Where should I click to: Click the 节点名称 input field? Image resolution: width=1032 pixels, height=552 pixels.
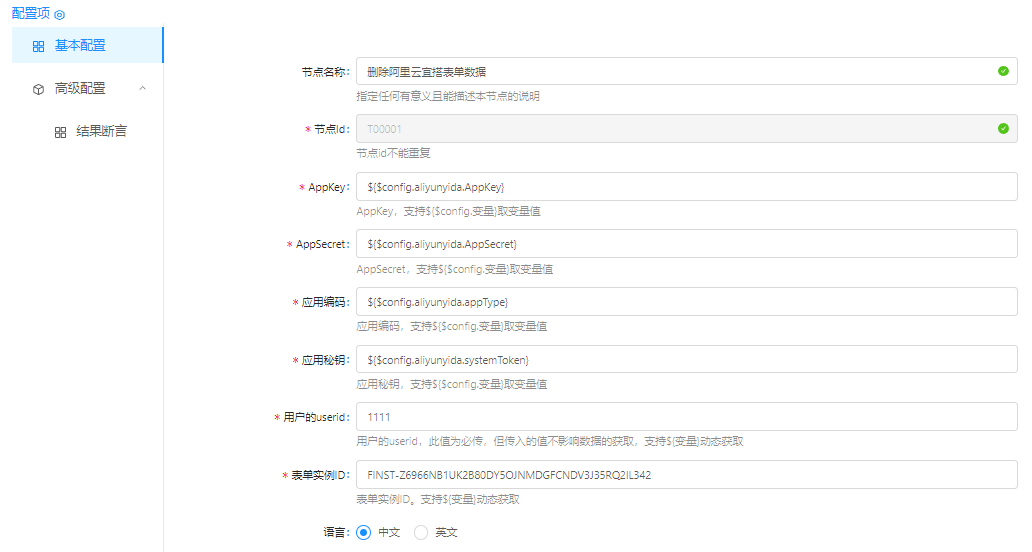click(x=670, y=71)
